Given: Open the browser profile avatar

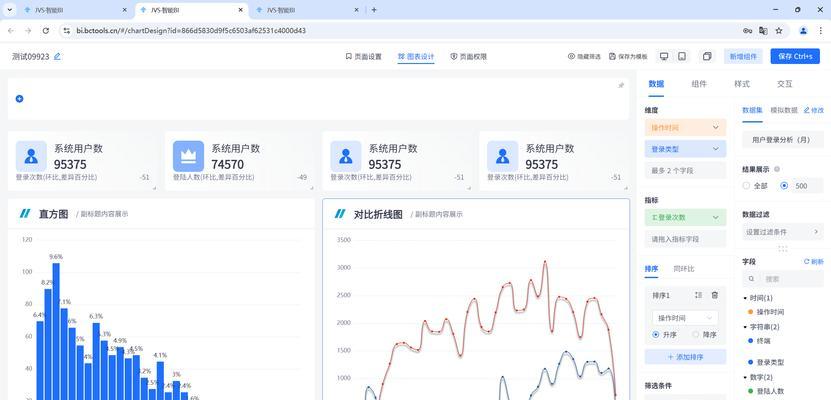Looking at the screenshot, I should click(x=803, y=31).
